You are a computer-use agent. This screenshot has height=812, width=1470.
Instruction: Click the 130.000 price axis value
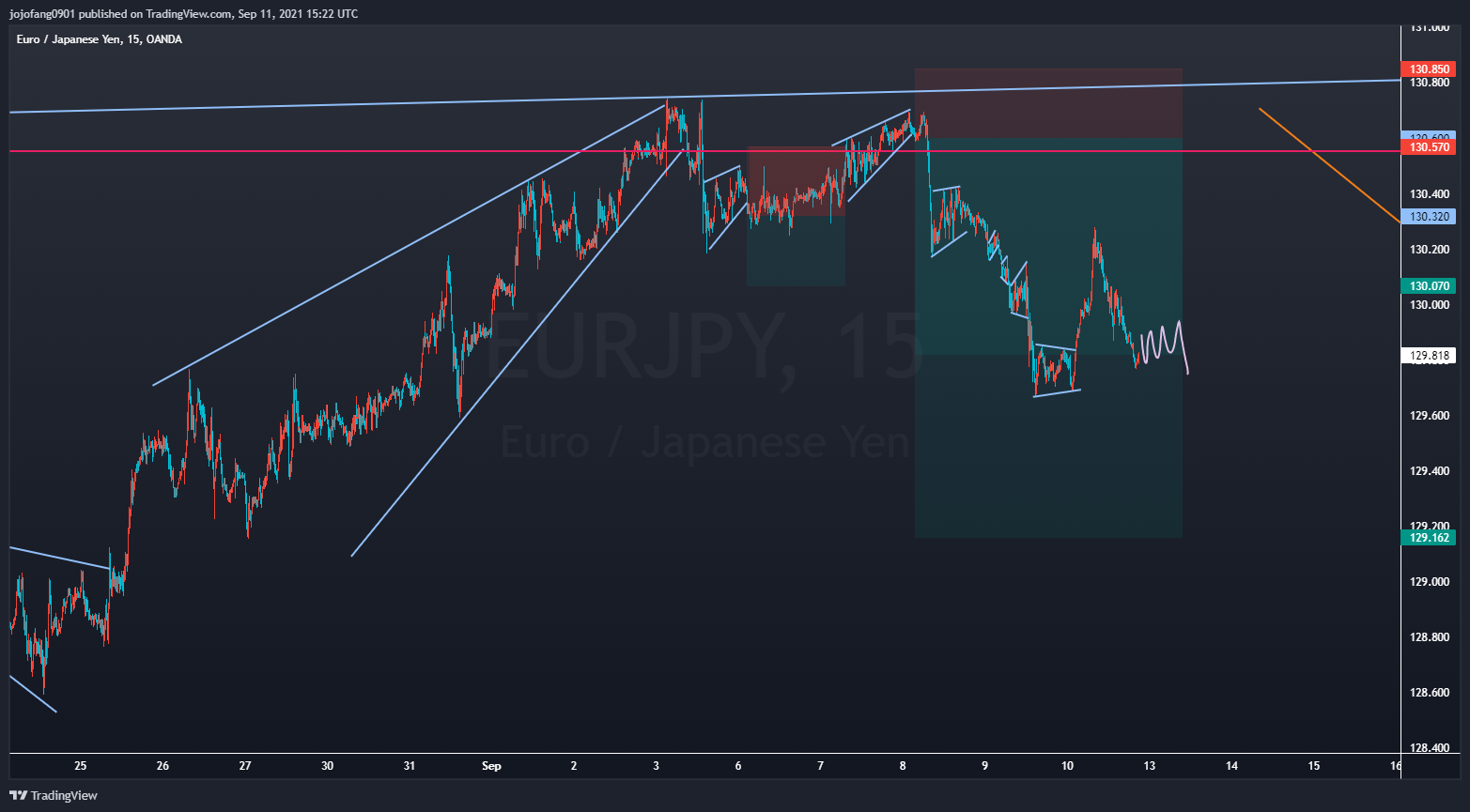(1430, 305)
